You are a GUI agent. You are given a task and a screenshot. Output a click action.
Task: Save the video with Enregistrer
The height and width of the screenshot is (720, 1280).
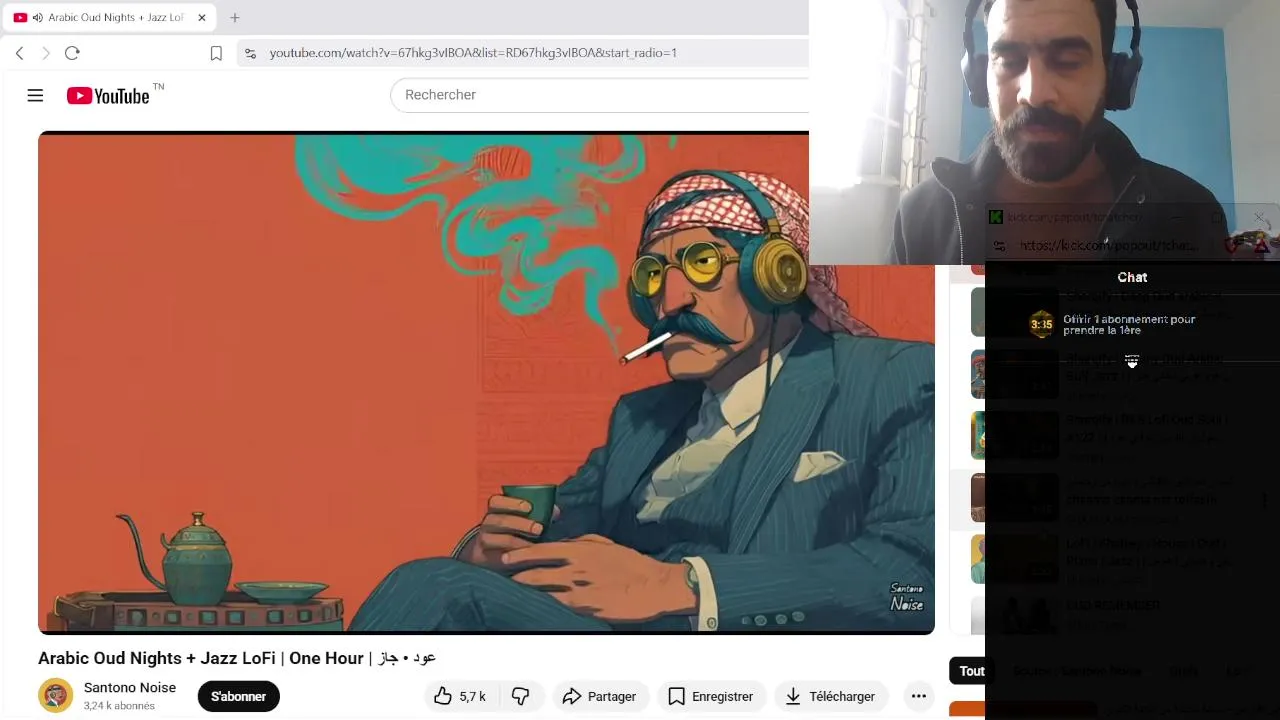pyautogui.click(x=711, y=696)
